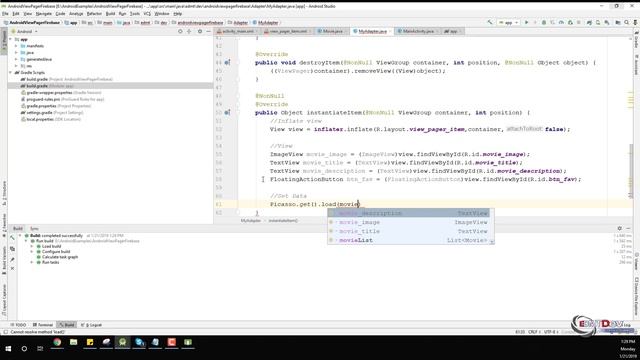
Task: Click the Debug app bug icon
Action: pos(544,22)
